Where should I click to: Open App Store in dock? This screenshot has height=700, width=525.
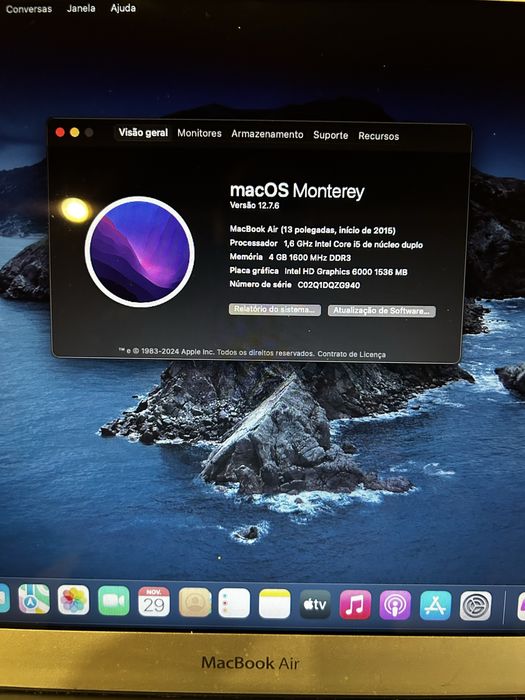coord(435,606)
